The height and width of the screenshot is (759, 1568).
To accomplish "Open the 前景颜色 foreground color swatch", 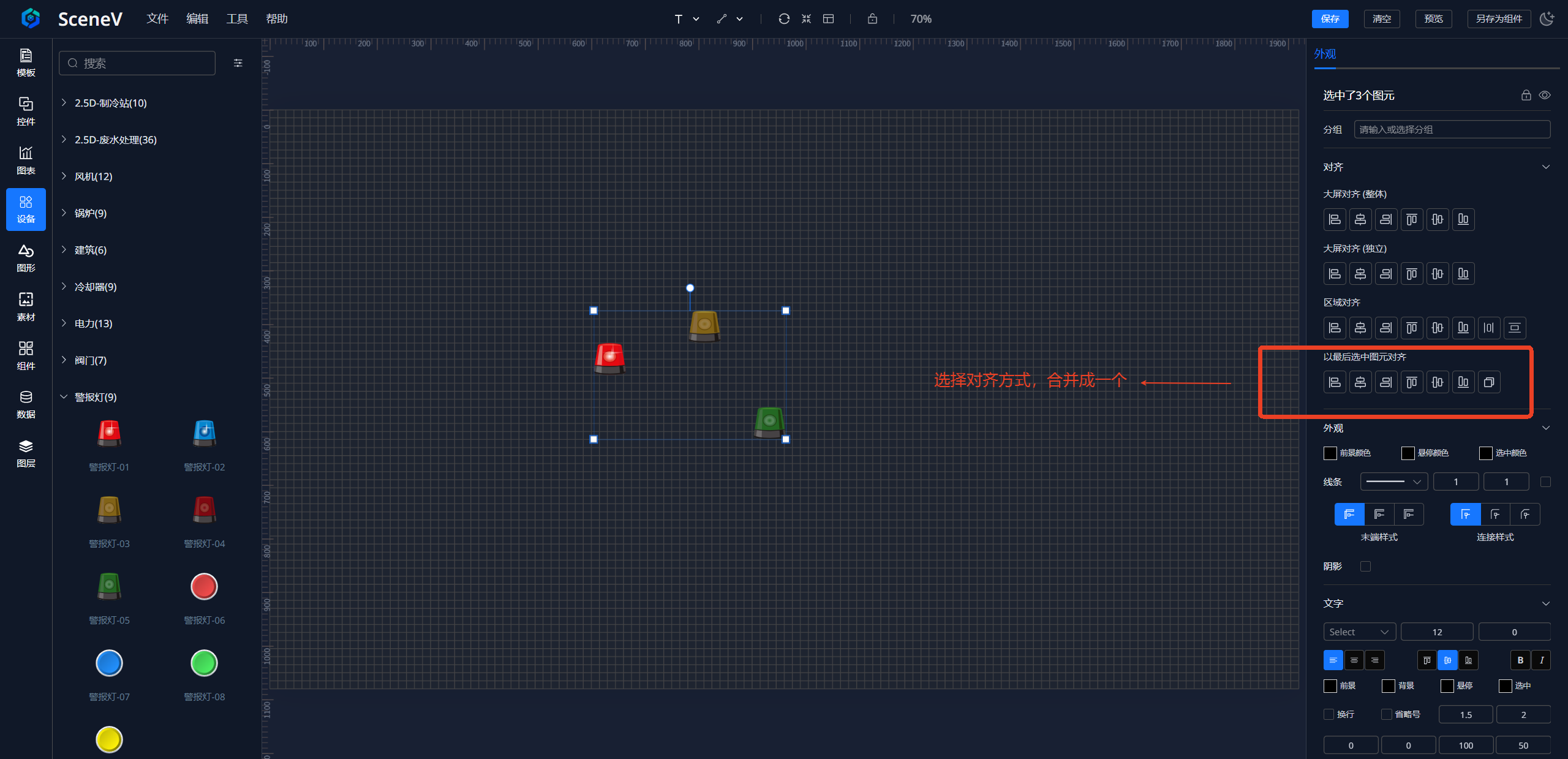I will 1330,453.
